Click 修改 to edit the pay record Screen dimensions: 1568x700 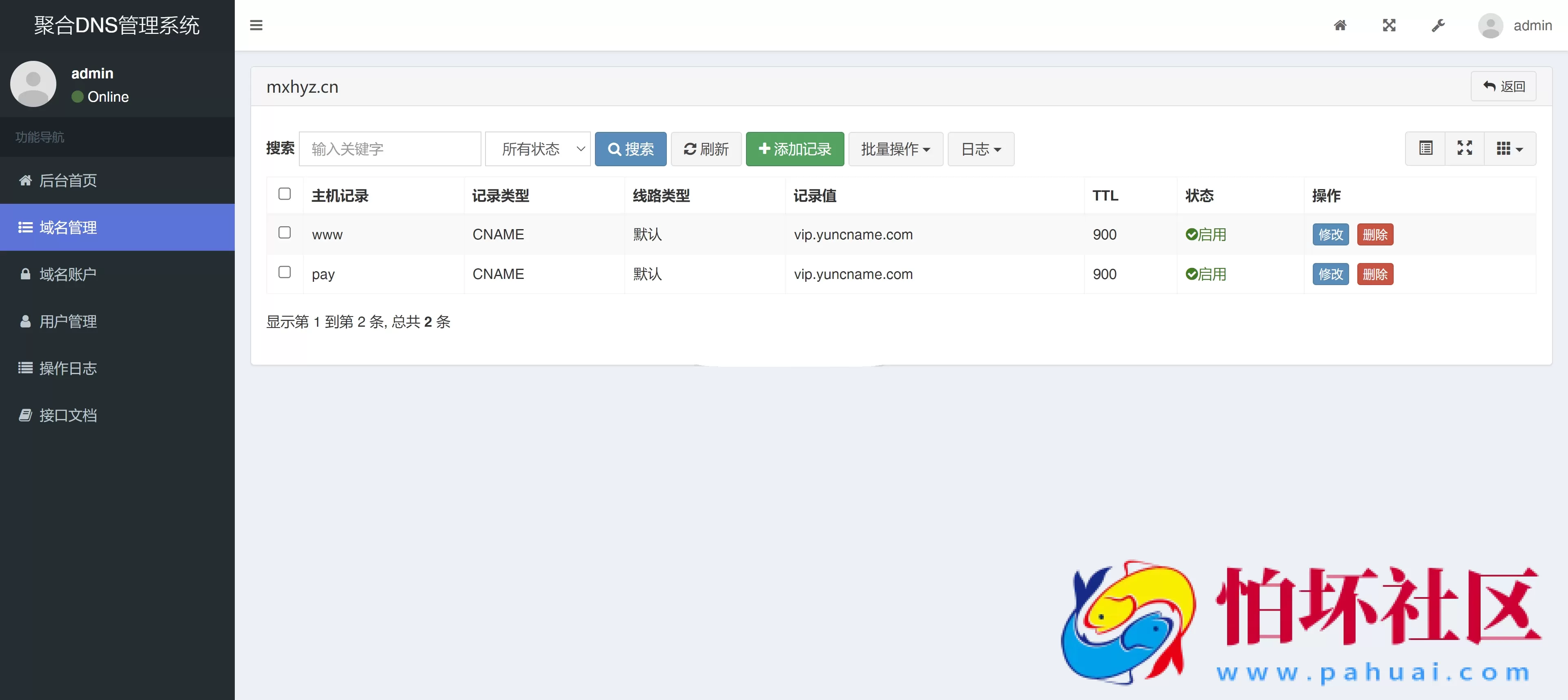[x=1330, y=274]
